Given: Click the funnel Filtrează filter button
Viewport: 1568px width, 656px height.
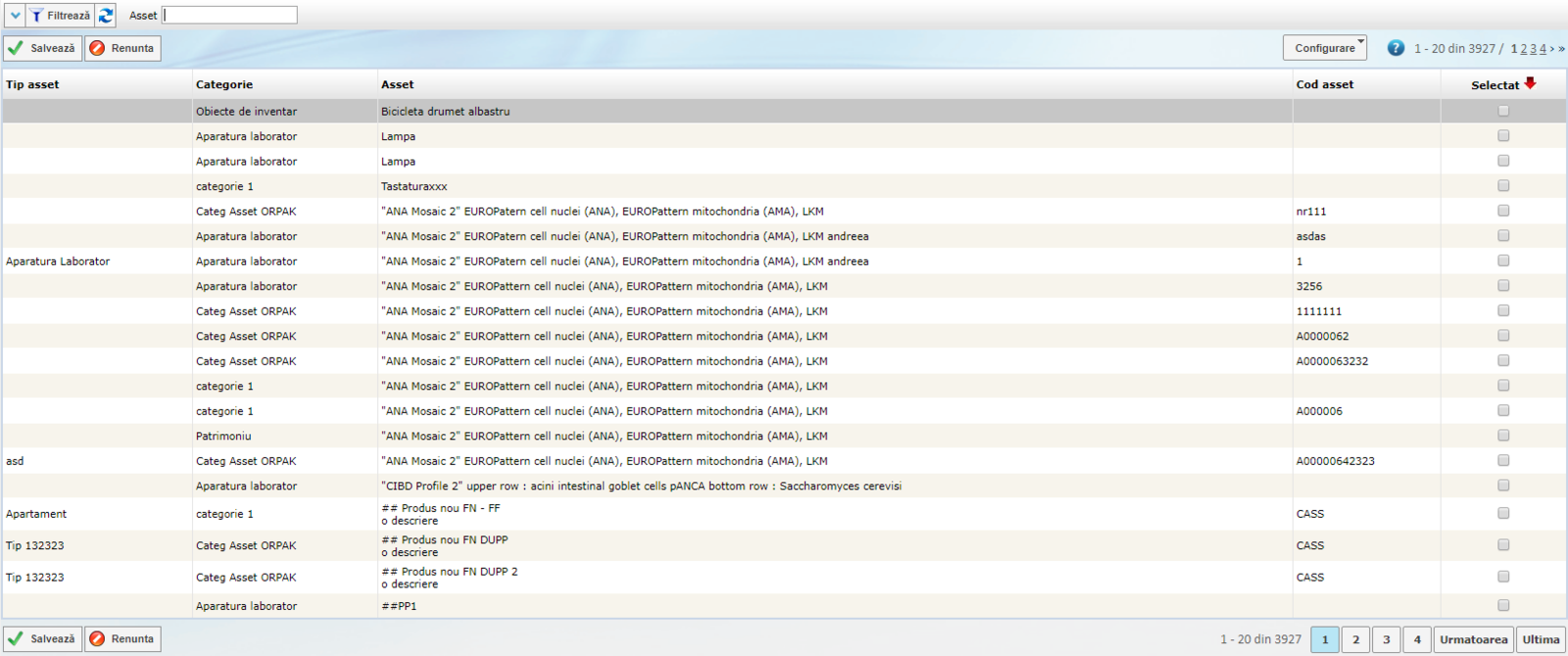Looking at the screenshot, I should pyautogui.click(x=60, y=16).
